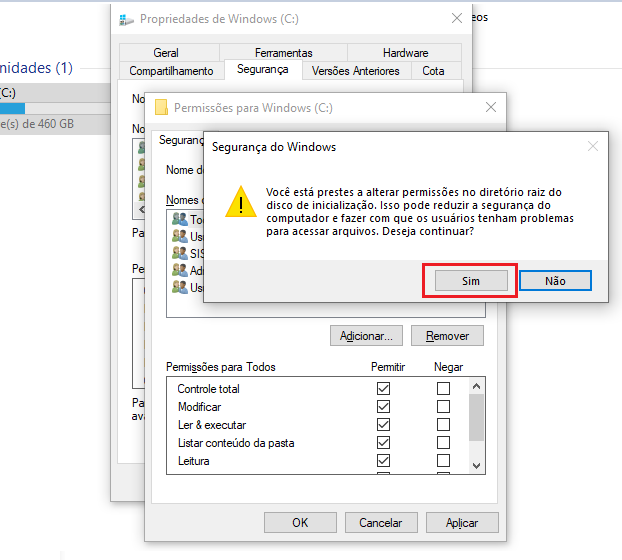The image size is (622, 560).
Task: Uncheck Permitir for Controle total
Action: click(x=384, y=388)
